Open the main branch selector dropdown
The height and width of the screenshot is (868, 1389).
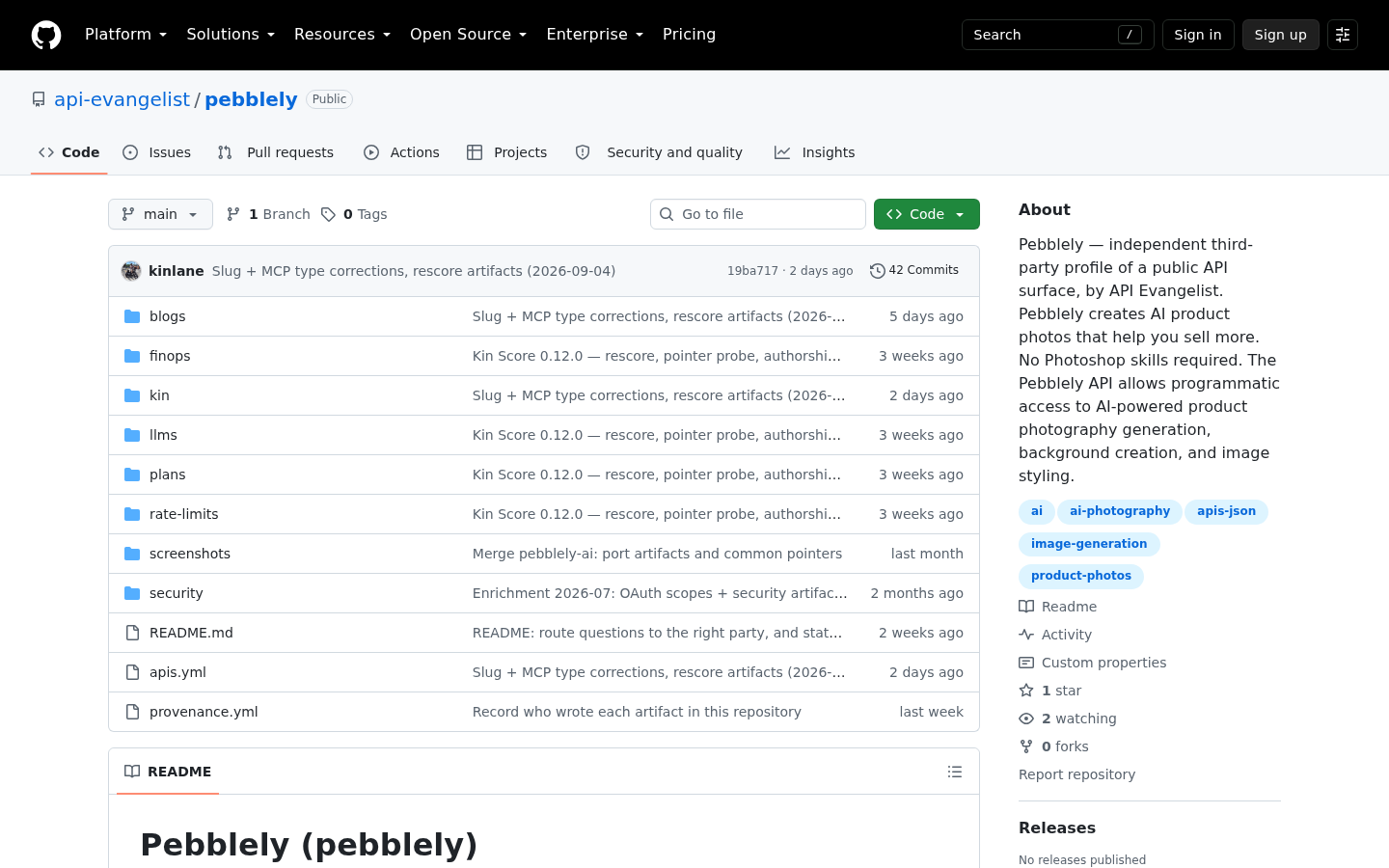click(x=160, y=214)
